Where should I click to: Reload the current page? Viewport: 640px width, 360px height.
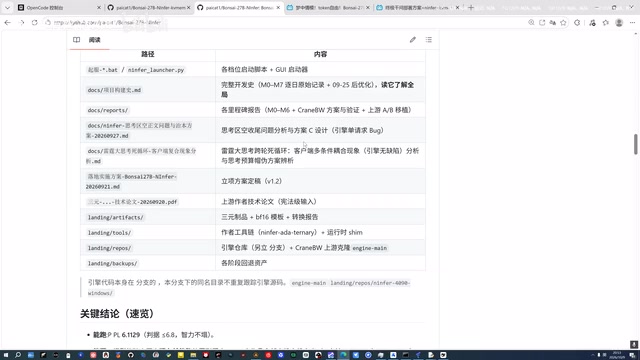pyautogui.click(x=35, y=22)
